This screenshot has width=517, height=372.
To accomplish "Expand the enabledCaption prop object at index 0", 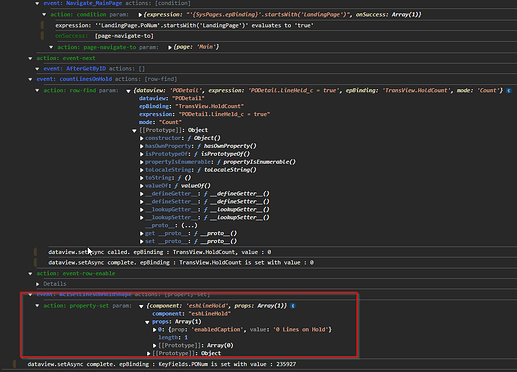I will [155, 330].
